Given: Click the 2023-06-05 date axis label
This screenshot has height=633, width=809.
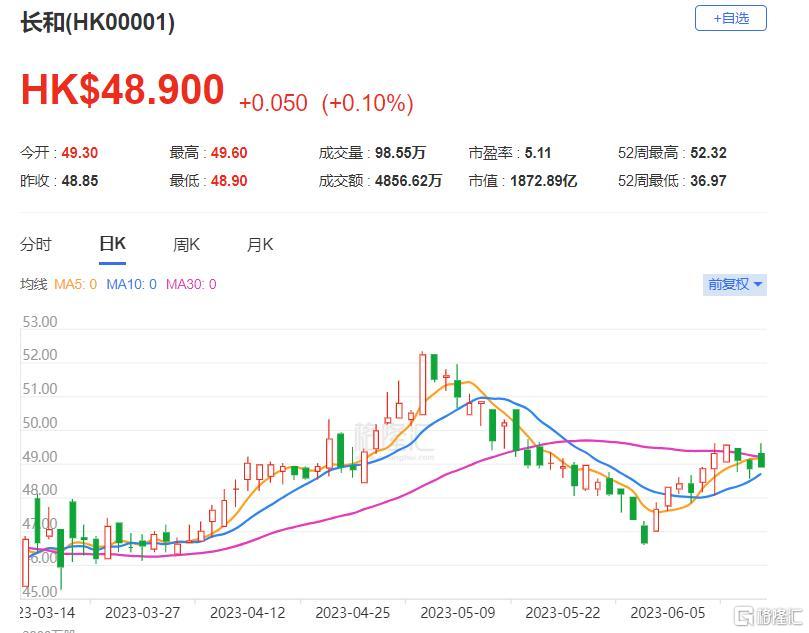Looking at the screenshot, I should 668,613.
